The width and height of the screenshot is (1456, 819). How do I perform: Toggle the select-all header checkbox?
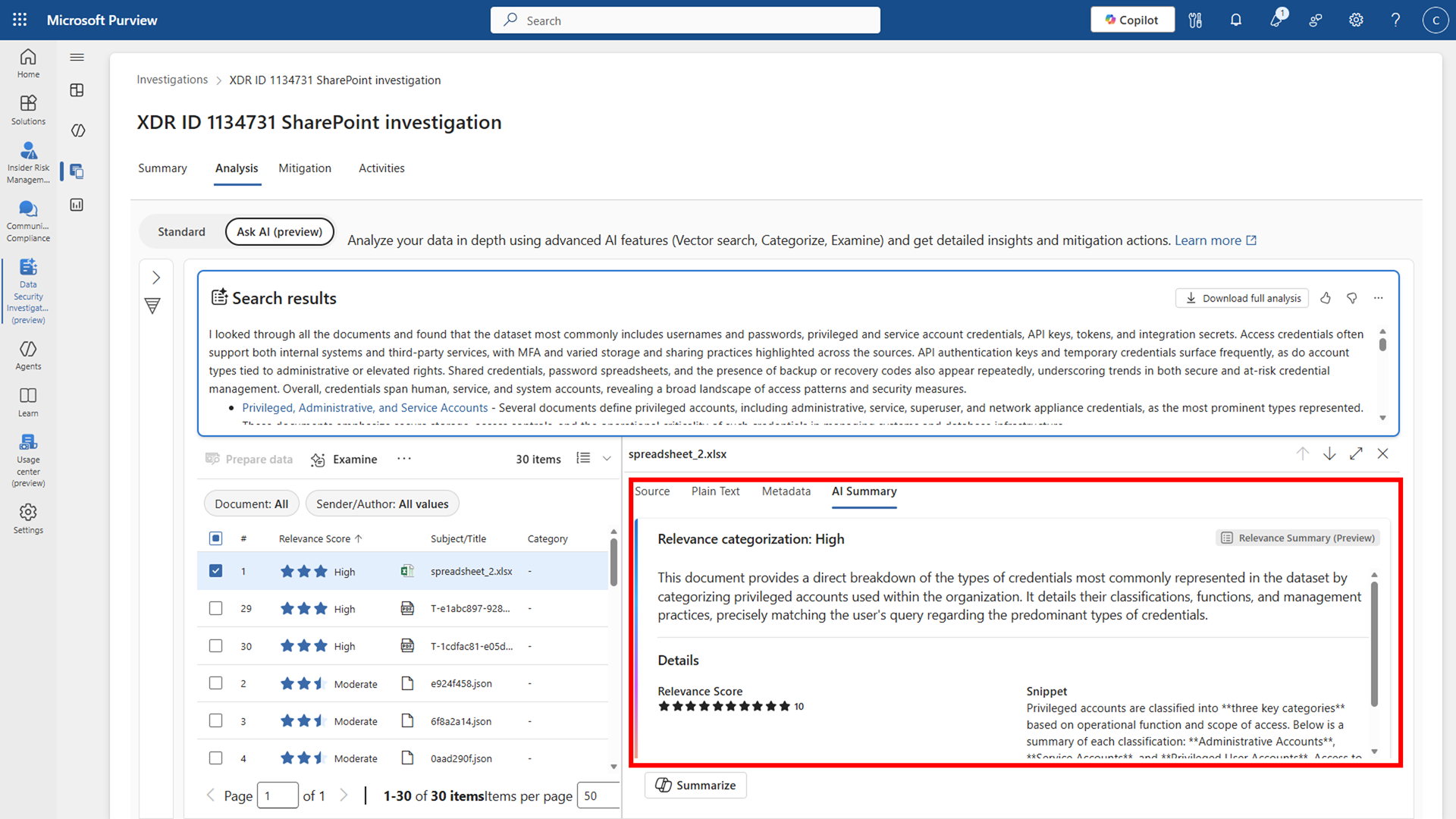(215, 538)
